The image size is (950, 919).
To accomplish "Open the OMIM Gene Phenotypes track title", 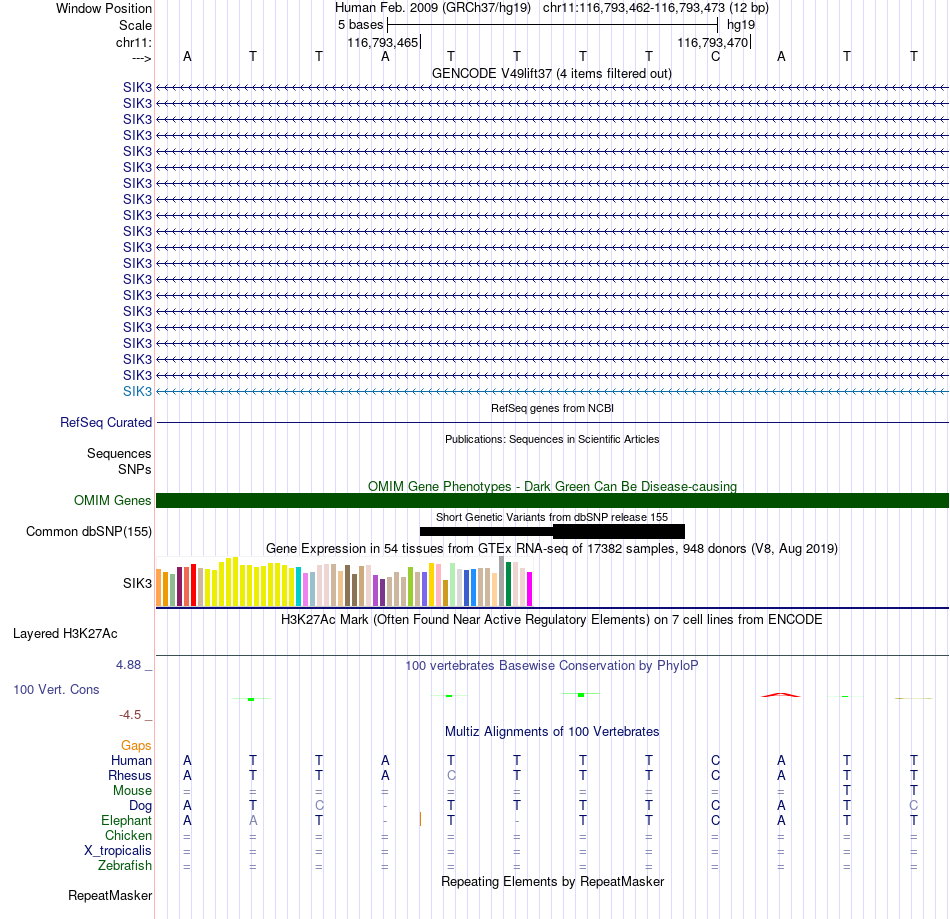I will coord(552,486).
